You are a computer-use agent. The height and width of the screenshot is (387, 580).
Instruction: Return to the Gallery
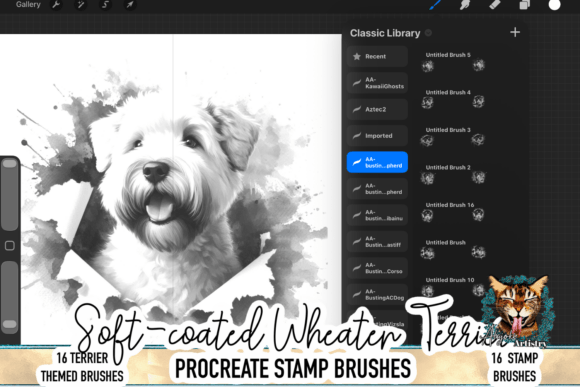pos(28,4)
